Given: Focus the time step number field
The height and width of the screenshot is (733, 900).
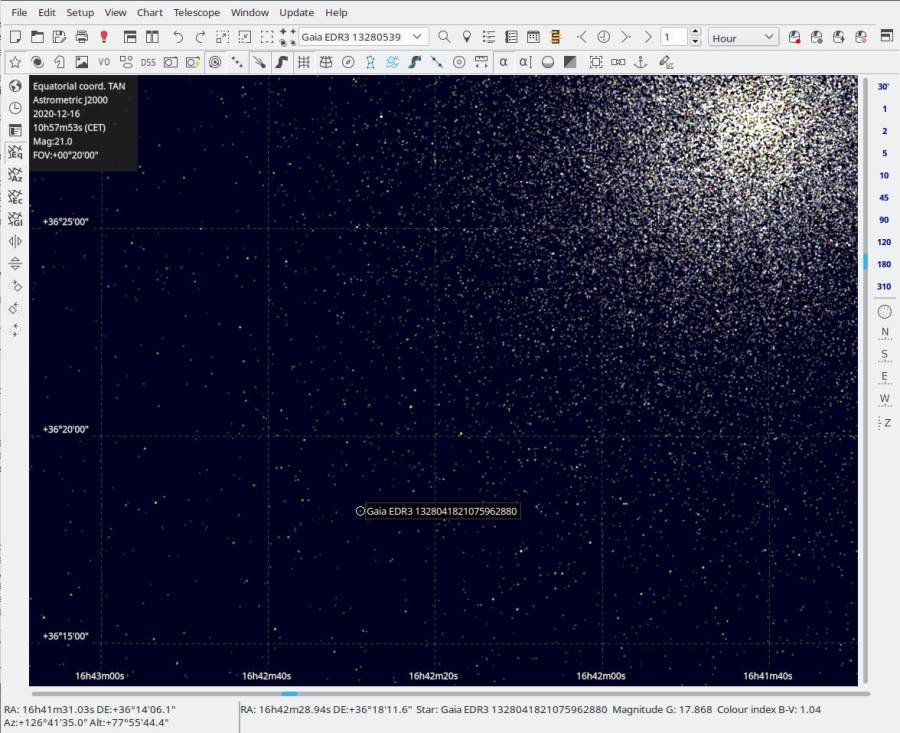Looking at the screenshot, I should [x=674, y=37].
